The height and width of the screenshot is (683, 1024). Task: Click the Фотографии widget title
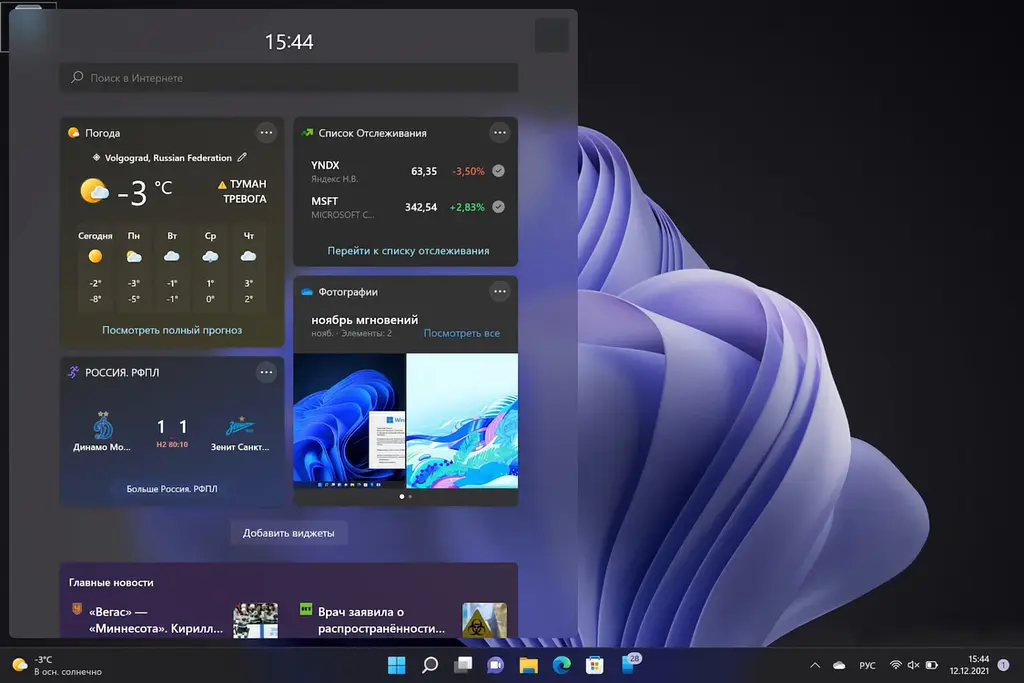coord(348,292)
